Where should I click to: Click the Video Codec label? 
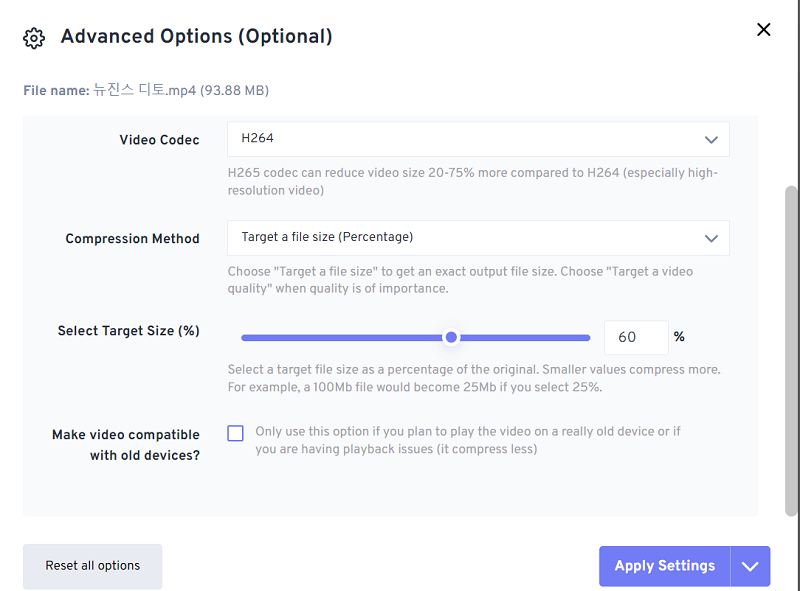pos(159,140)
